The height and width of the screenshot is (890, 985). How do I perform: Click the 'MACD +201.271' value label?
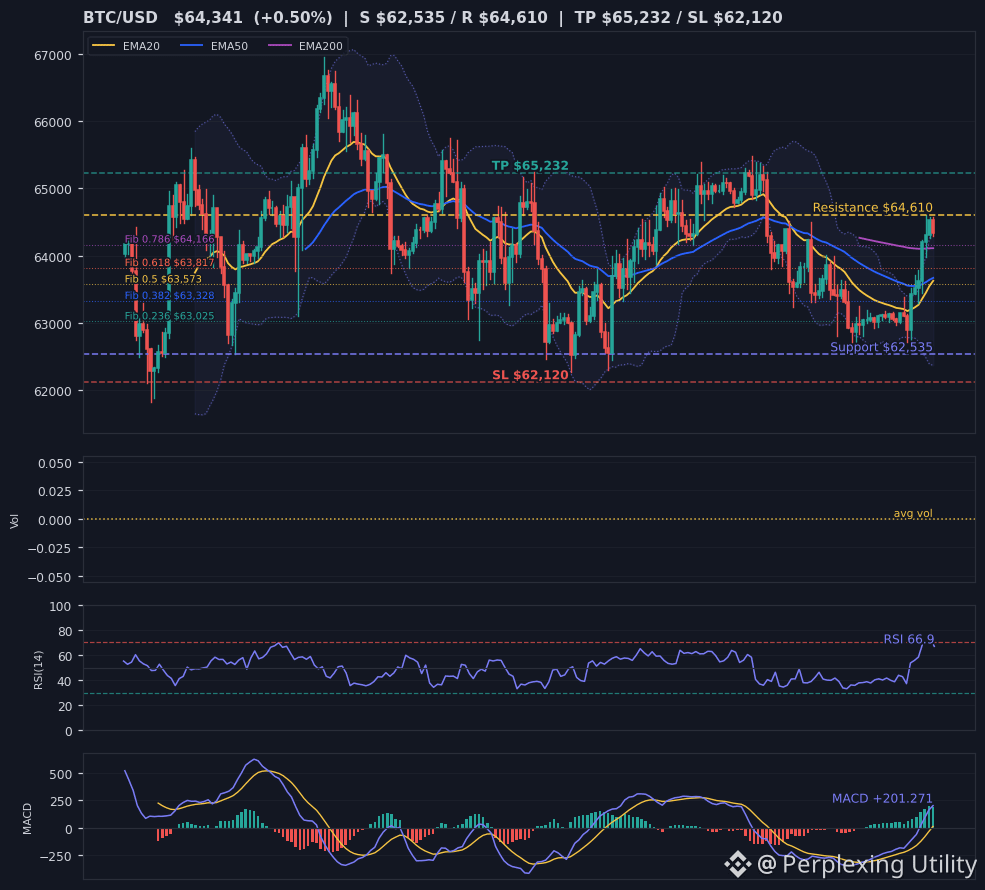click(x=882, y=798)
